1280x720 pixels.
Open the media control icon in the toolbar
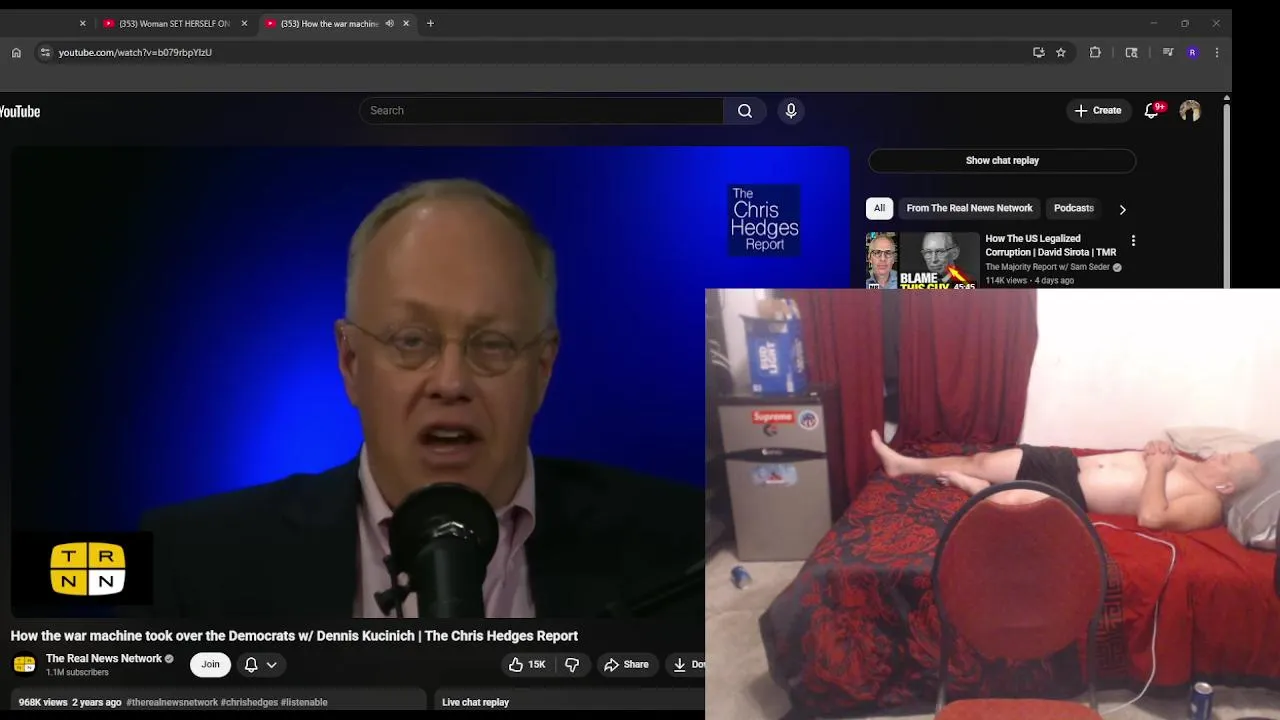1167,52
